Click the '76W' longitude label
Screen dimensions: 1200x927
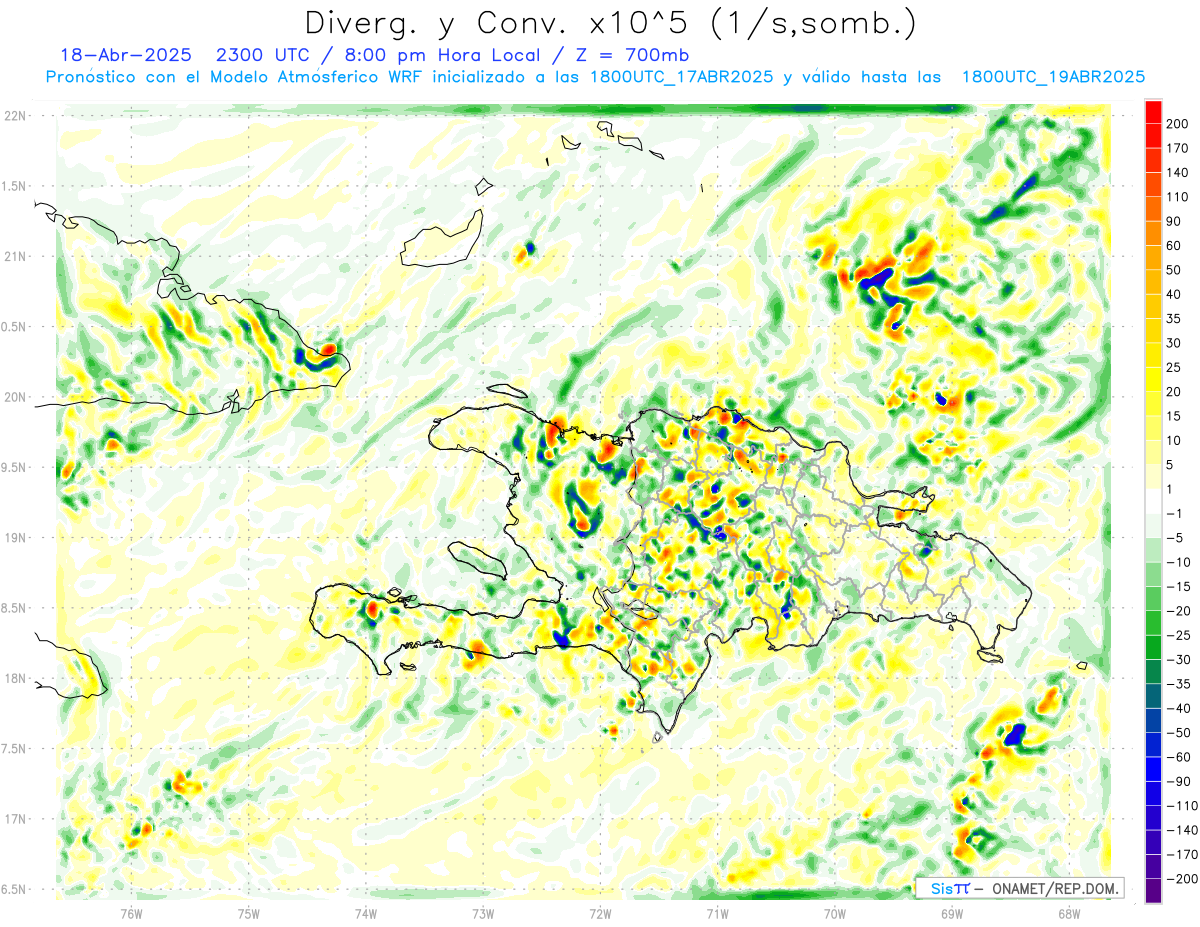131,913
